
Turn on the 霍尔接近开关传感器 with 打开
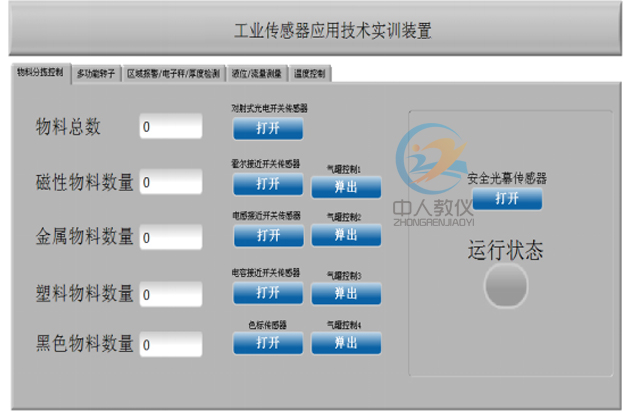tap(267, 184)
